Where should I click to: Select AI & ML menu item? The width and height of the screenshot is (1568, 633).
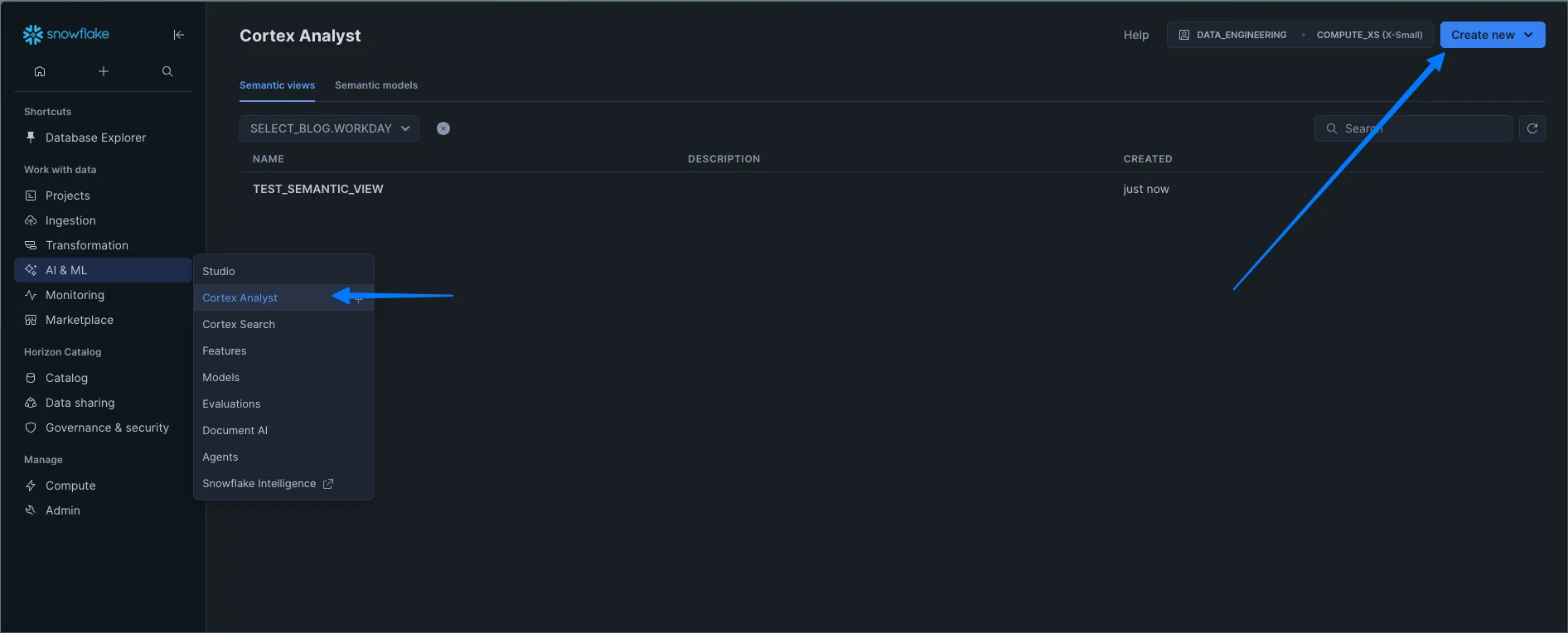coord(103,270)
